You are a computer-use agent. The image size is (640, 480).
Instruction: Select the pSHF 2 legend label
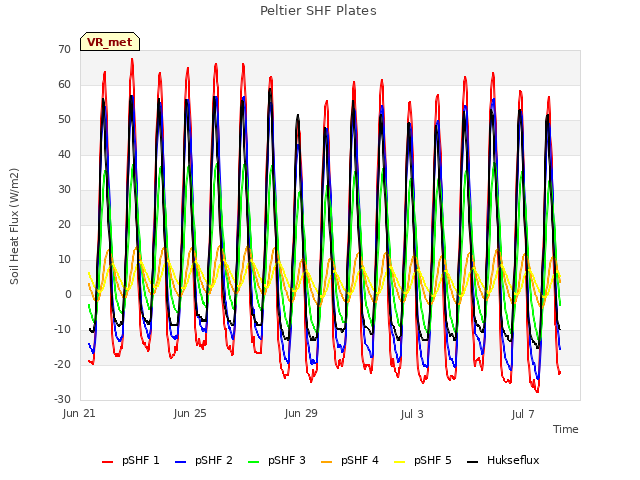click(213, 460)
